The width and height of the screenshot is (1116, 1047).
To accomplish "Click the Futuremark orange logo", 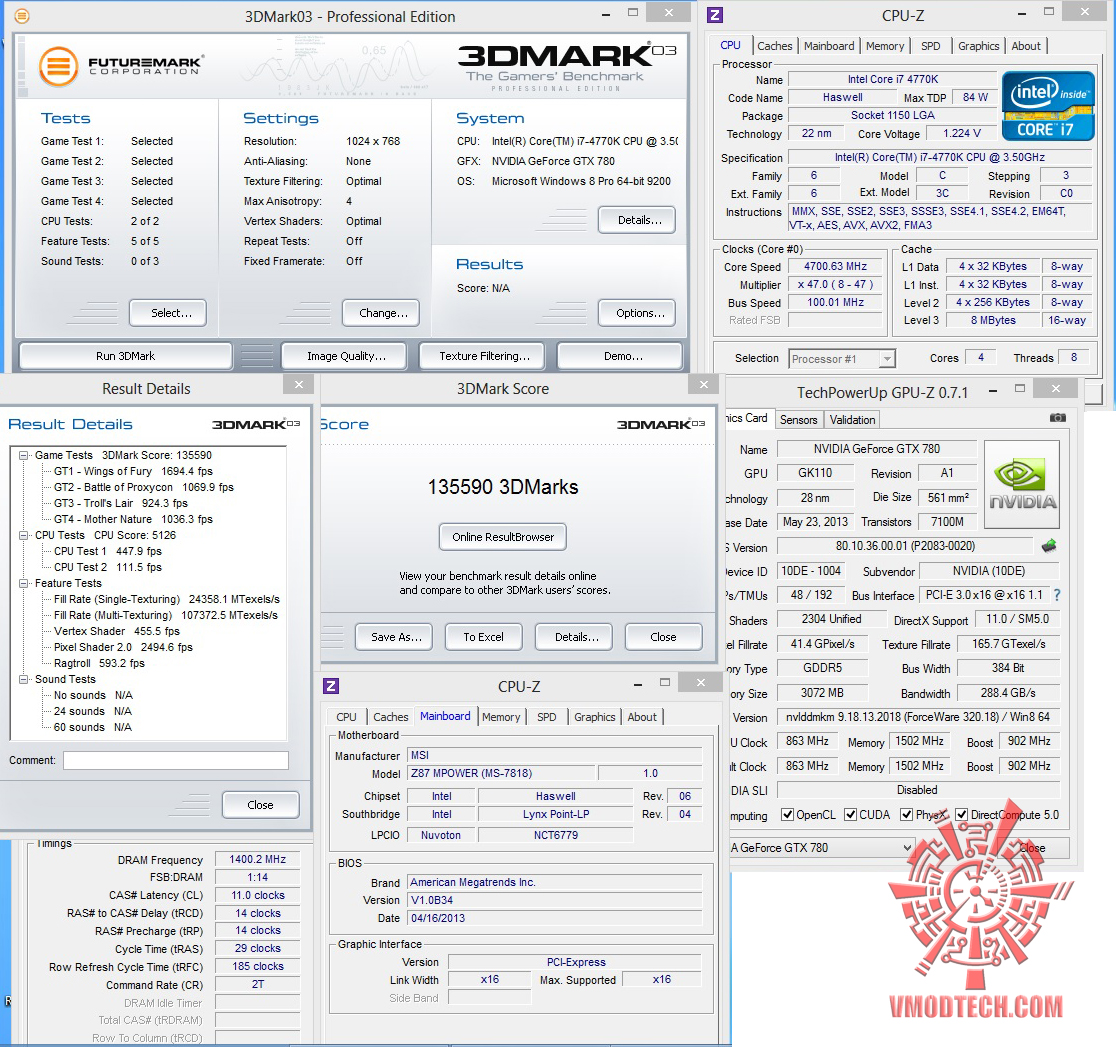I will 58,66.
